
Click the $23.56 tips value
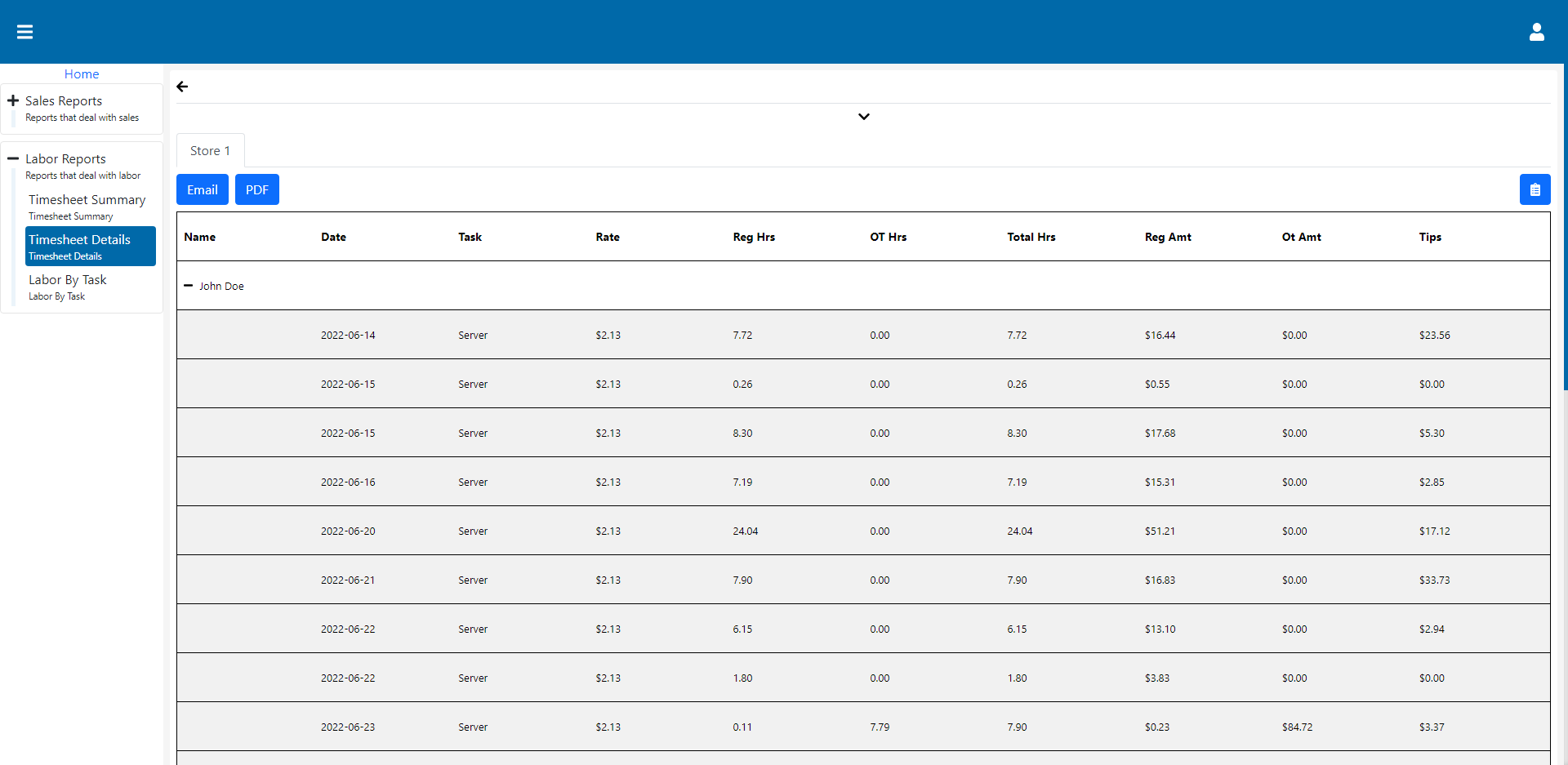click(x=1435, y=335)
